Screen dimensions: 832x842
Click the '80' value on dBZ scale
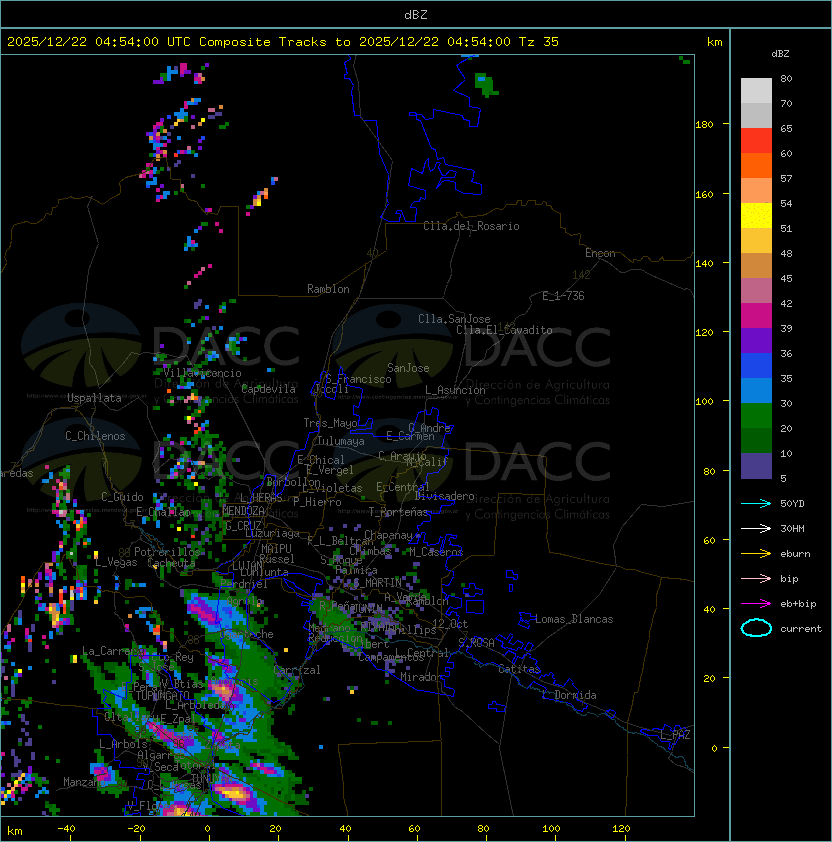coord(786,78)
